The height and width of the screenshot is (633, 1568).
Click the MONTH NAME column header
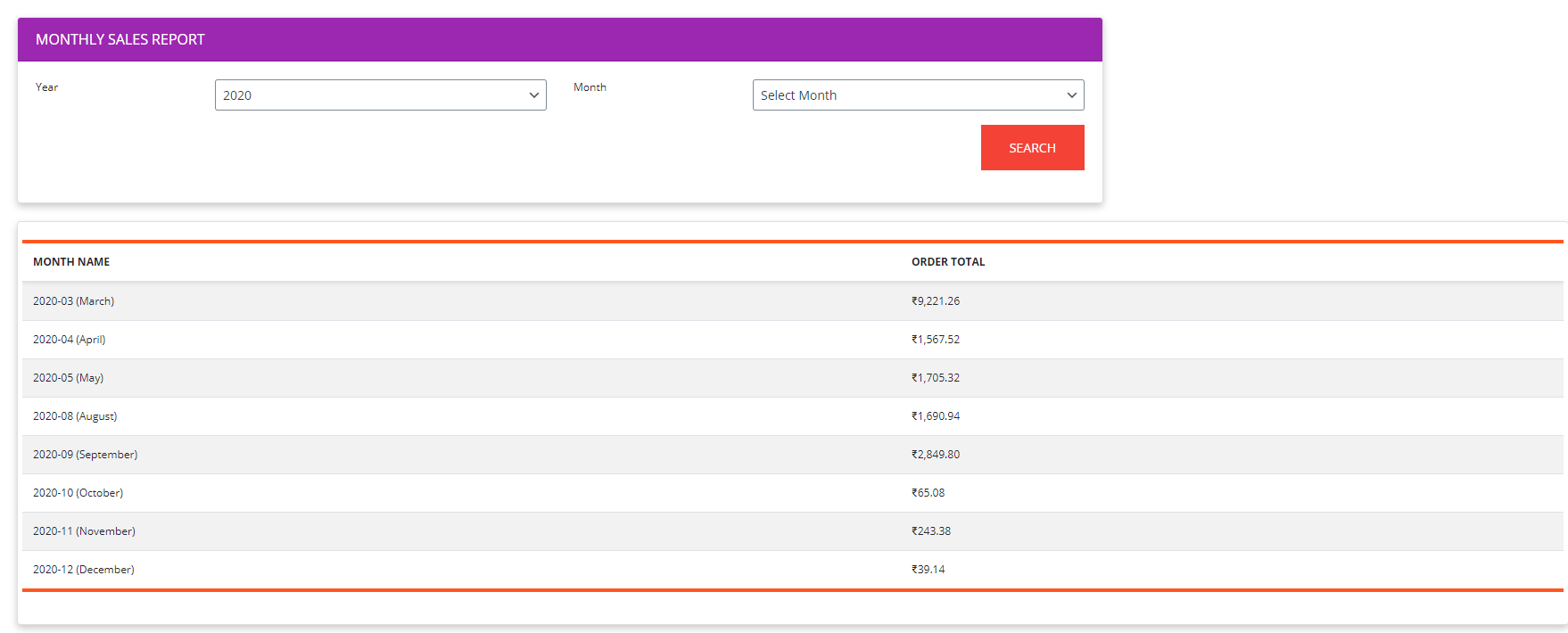71,262
